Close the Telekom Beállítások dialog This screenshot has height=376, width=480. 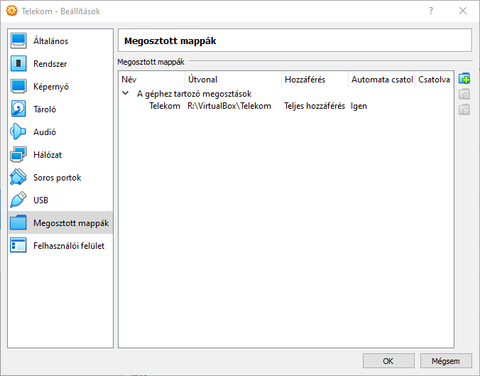(463, 11)
